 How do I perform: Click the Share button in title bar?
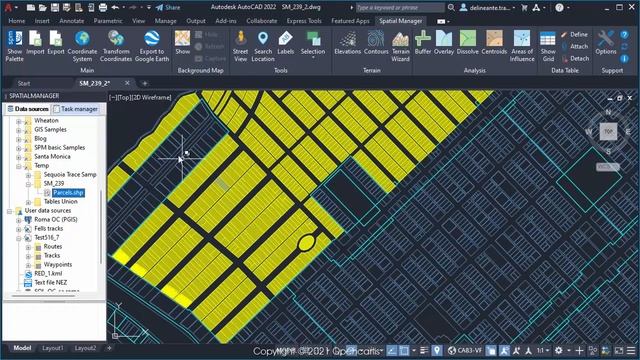click(168, 7)
